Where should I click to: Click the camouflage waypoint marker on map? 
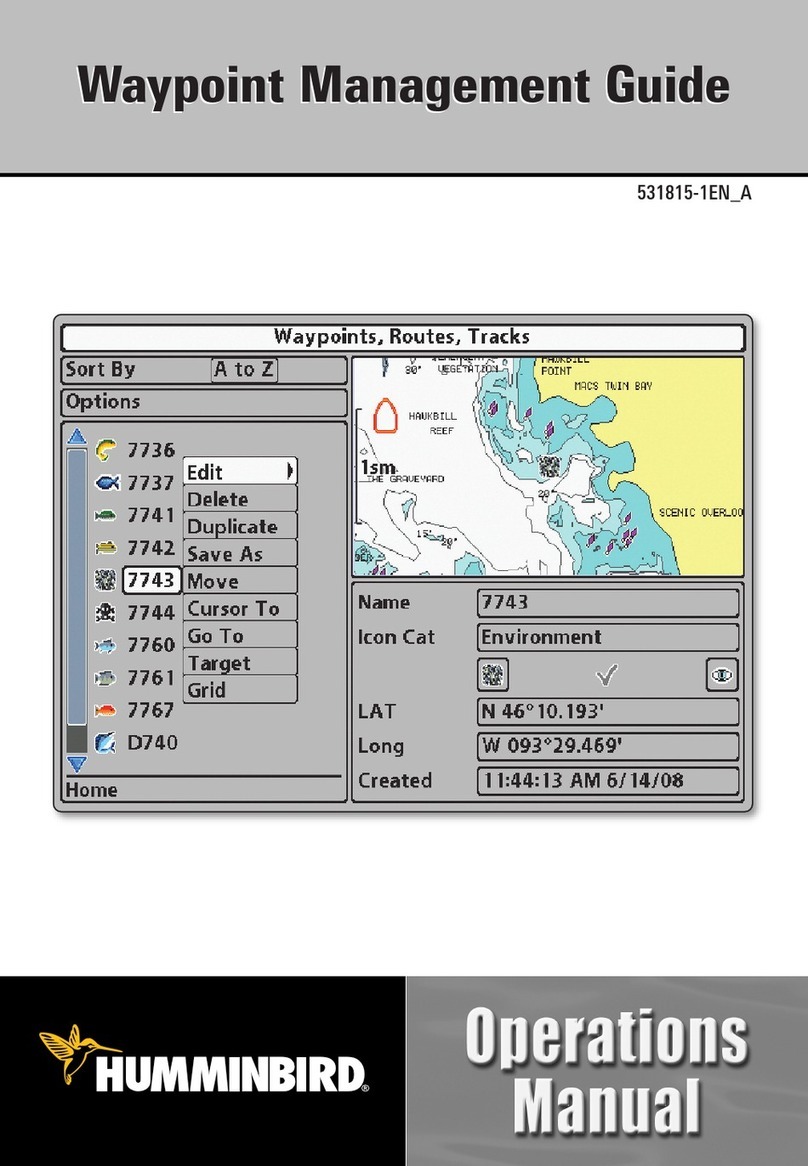[549, 467]
